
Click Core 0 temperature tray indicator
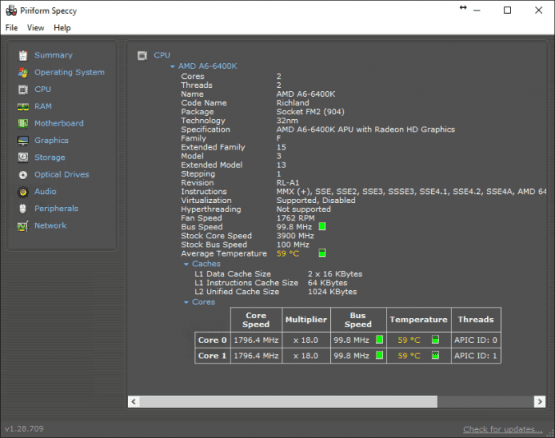[435, 340]
